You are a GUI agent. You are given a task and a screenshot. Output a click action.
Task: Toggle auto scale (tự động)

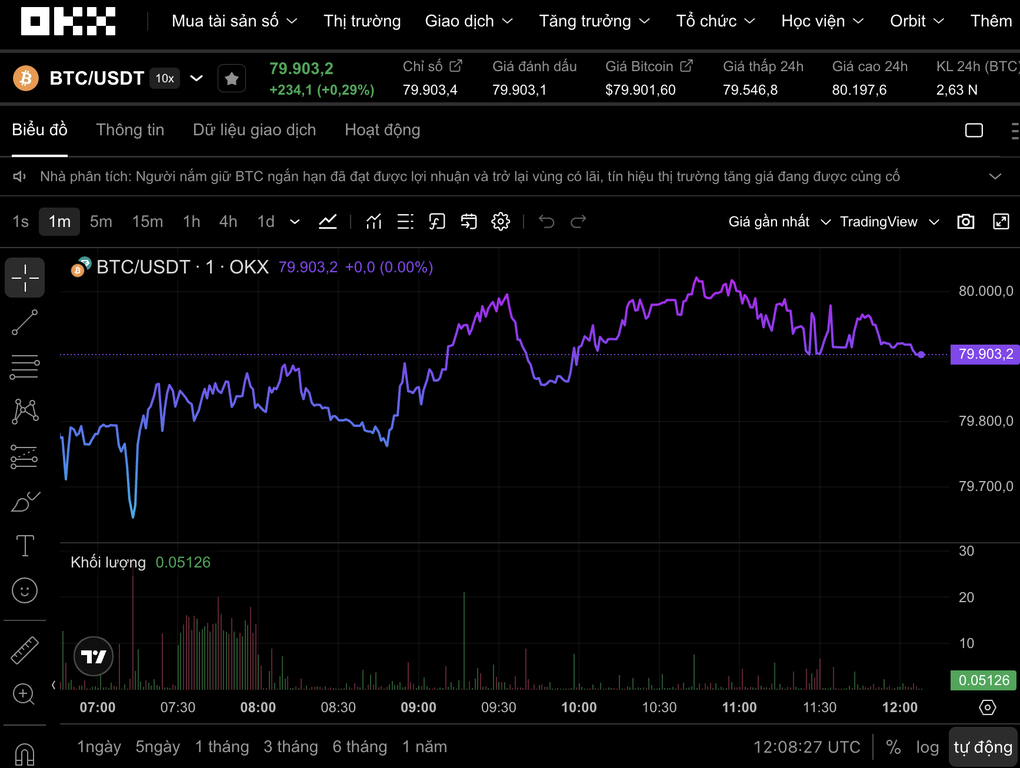983,747
